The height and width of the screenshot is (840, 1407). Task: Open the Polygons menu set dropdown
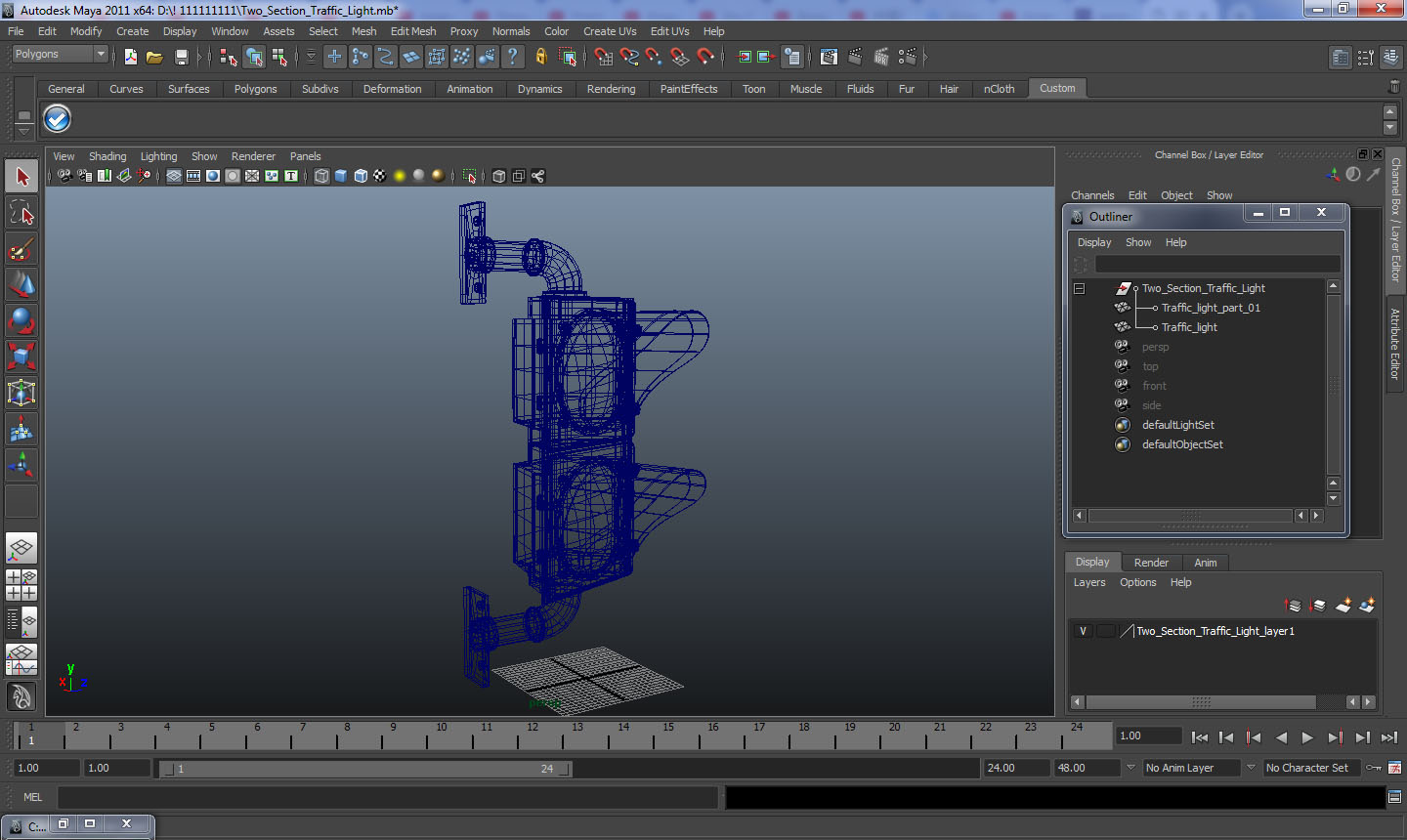pos(60,55)
